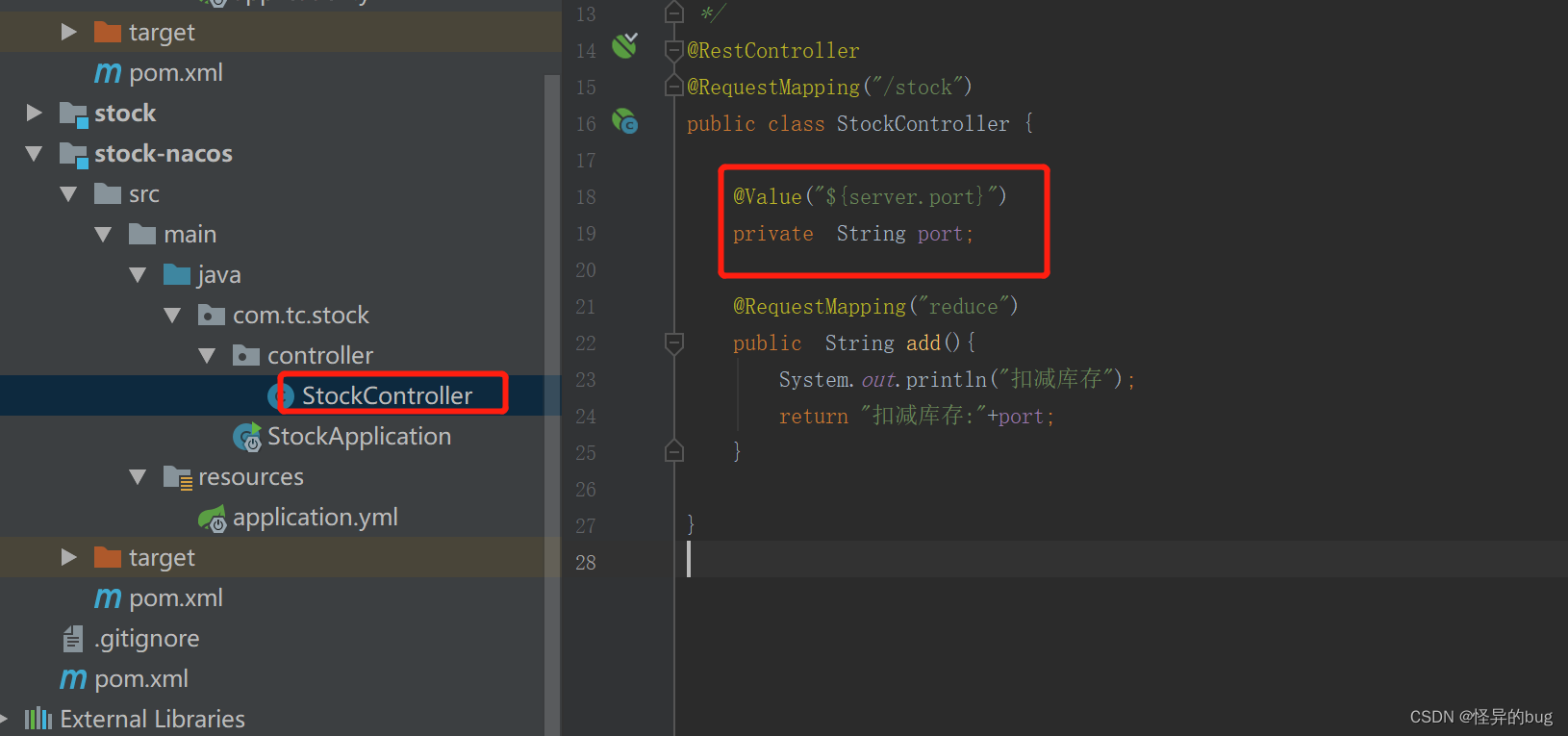This screenshot has width=1568, height=736.
Task: Click the Maven icon of the top pom.xml
Action: coord(108,73)
